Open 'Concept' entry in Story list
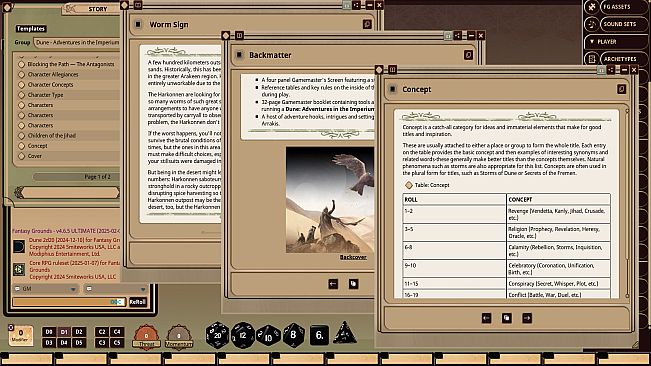 point(37,146)
